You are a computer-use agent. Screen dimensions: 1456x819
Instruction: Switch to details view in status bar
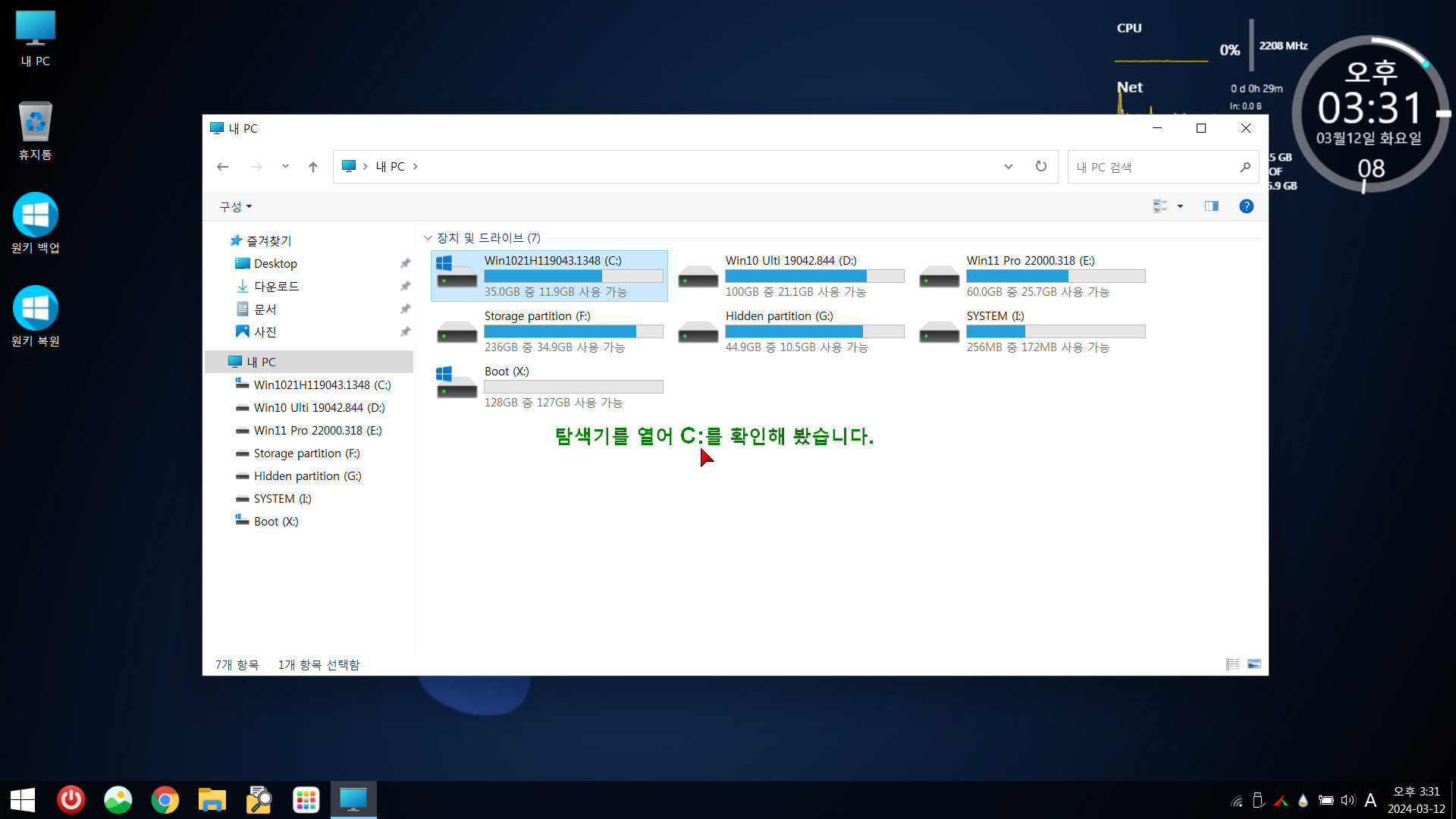1233,664
